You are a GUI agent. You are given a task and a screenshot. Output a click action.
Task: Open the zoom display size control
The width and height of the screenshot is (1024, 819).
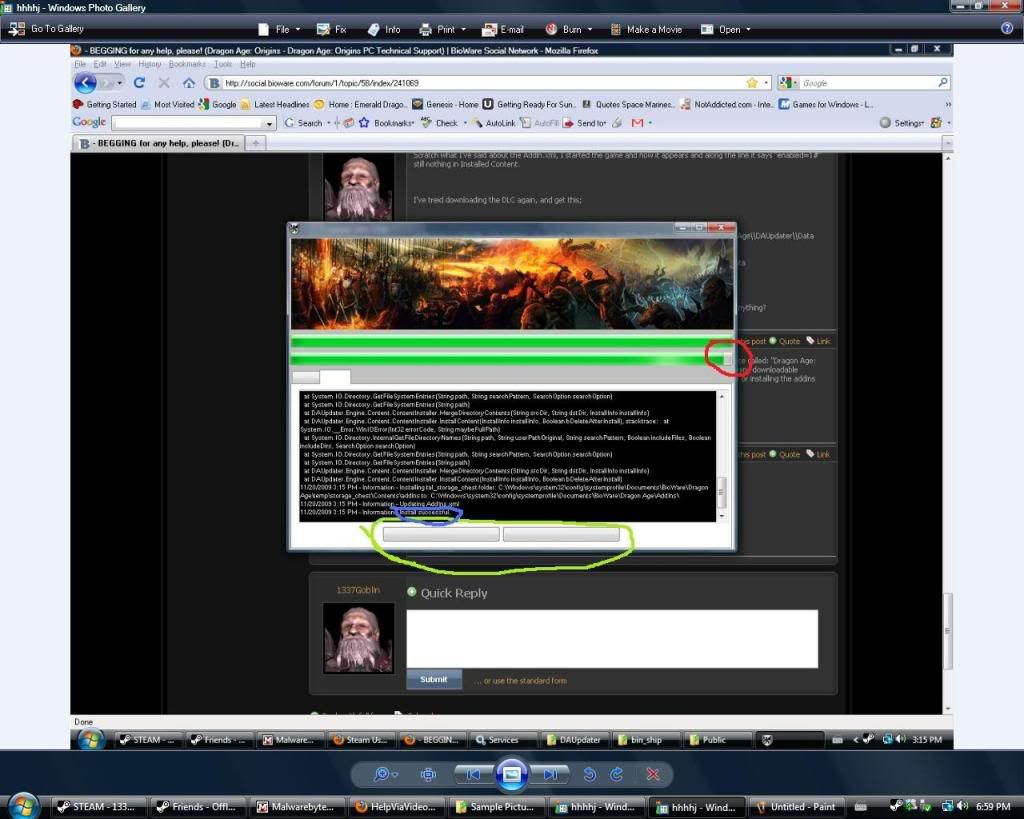[385, 774]
